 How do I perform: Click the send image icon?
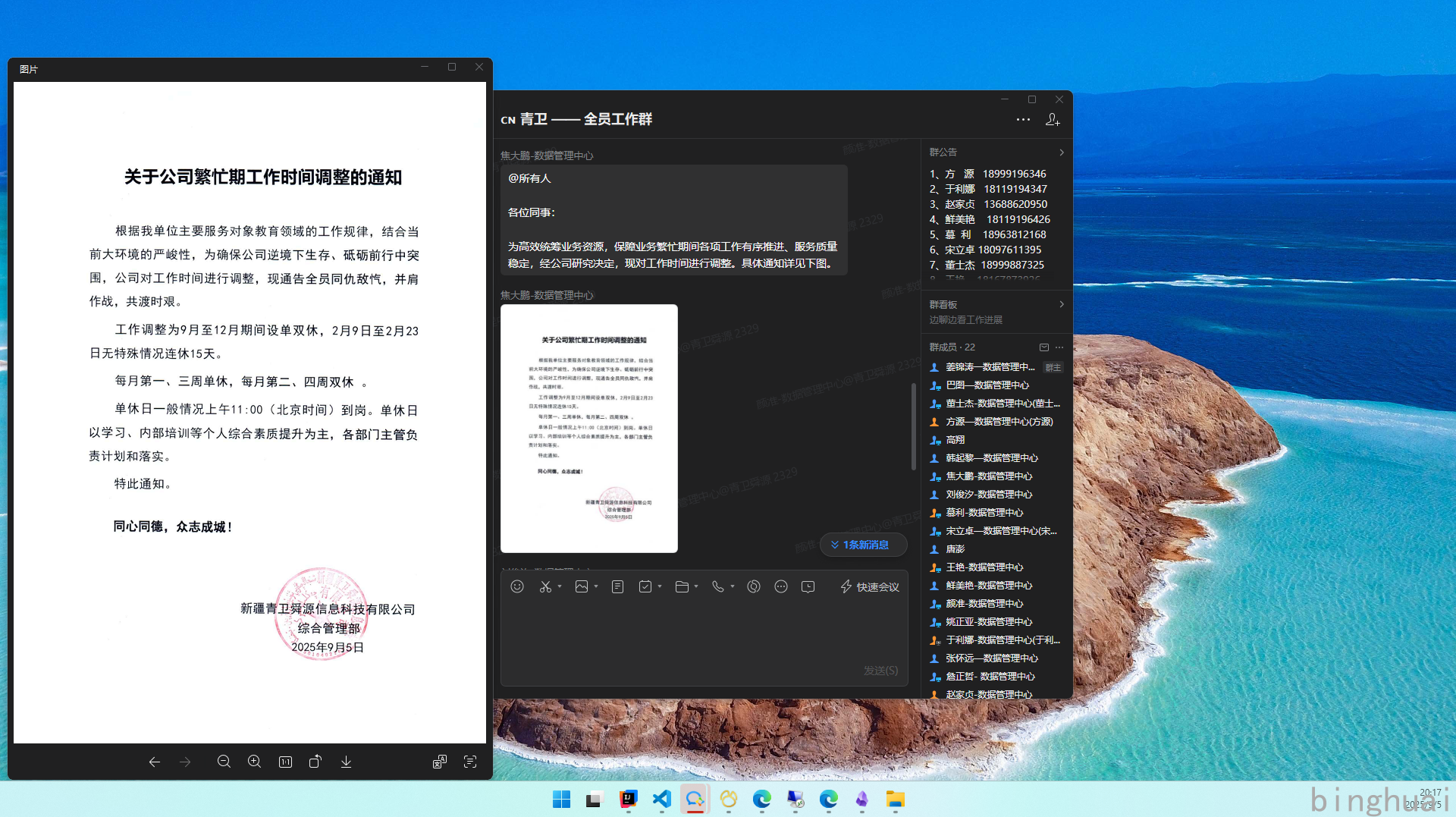pos(582,586)
